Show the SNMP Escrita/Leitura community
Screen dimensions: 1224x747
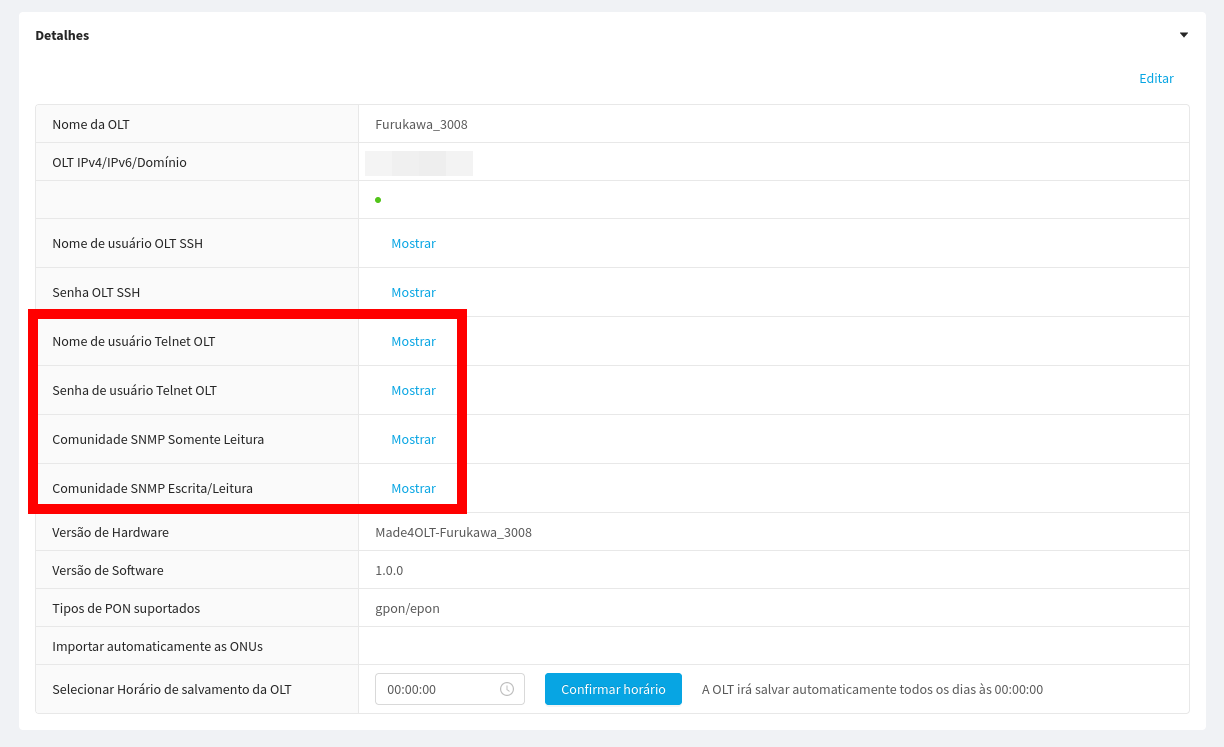413,488
